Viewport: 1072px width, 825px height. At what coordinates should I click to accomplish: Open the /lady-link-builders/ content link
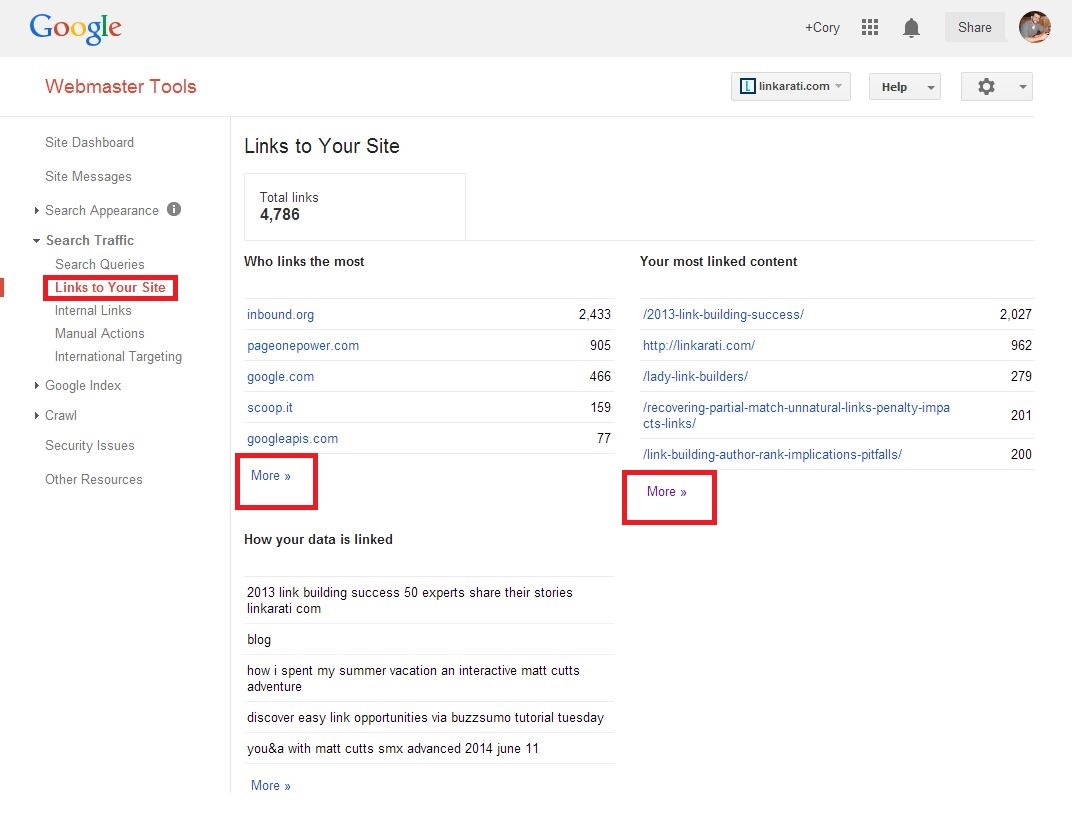[695, 376]
